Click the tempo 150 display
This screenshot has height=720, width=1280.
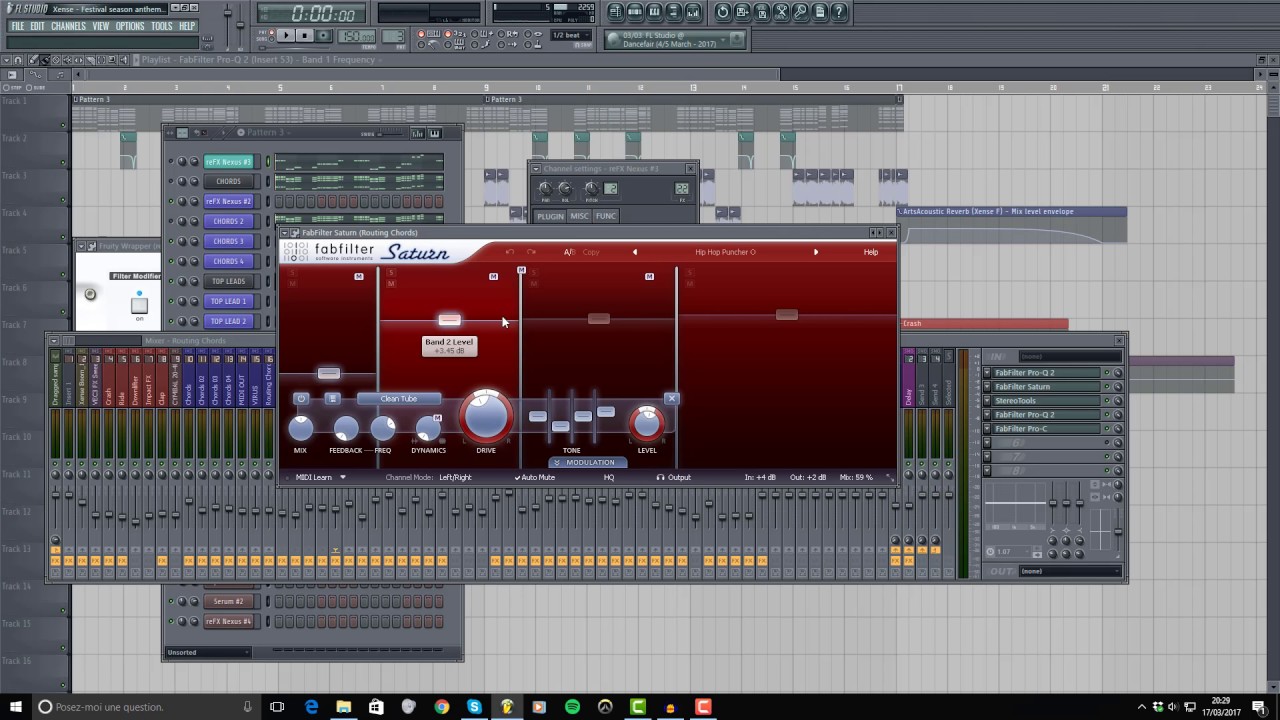(x=357, y=36)
